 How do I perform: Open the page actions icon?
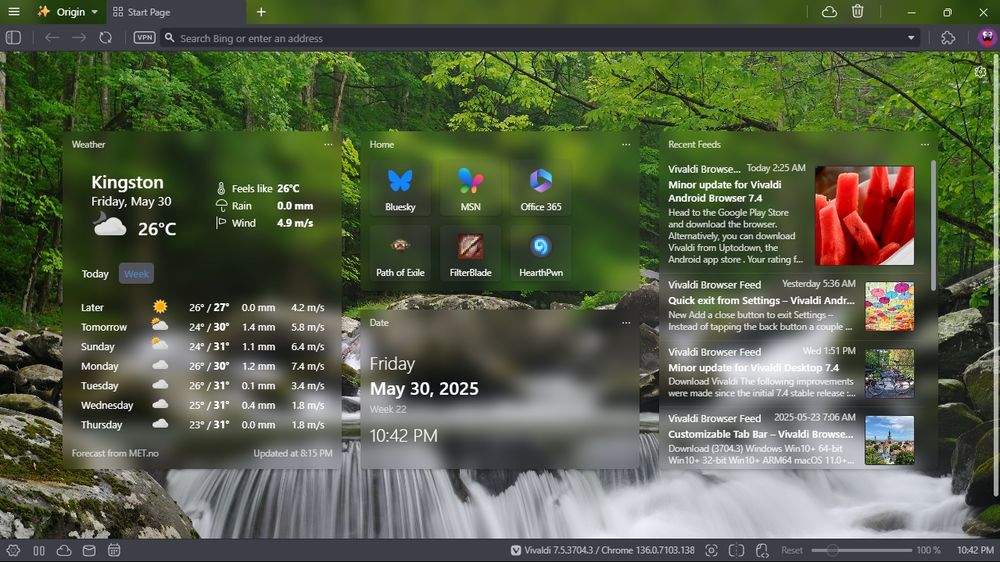pyautogui.click(x=761, y=551)
